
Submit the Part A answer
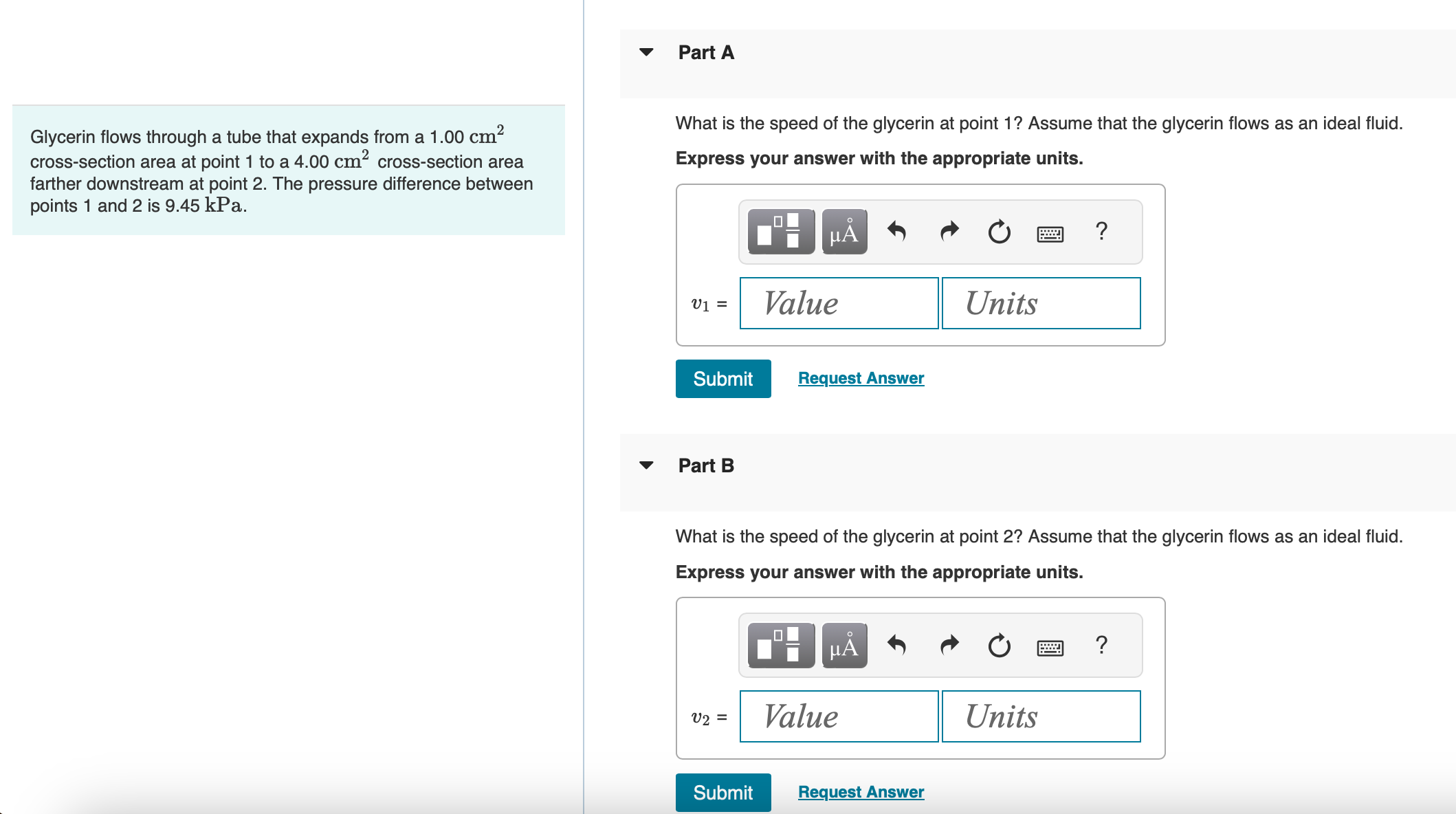[723, 379]
